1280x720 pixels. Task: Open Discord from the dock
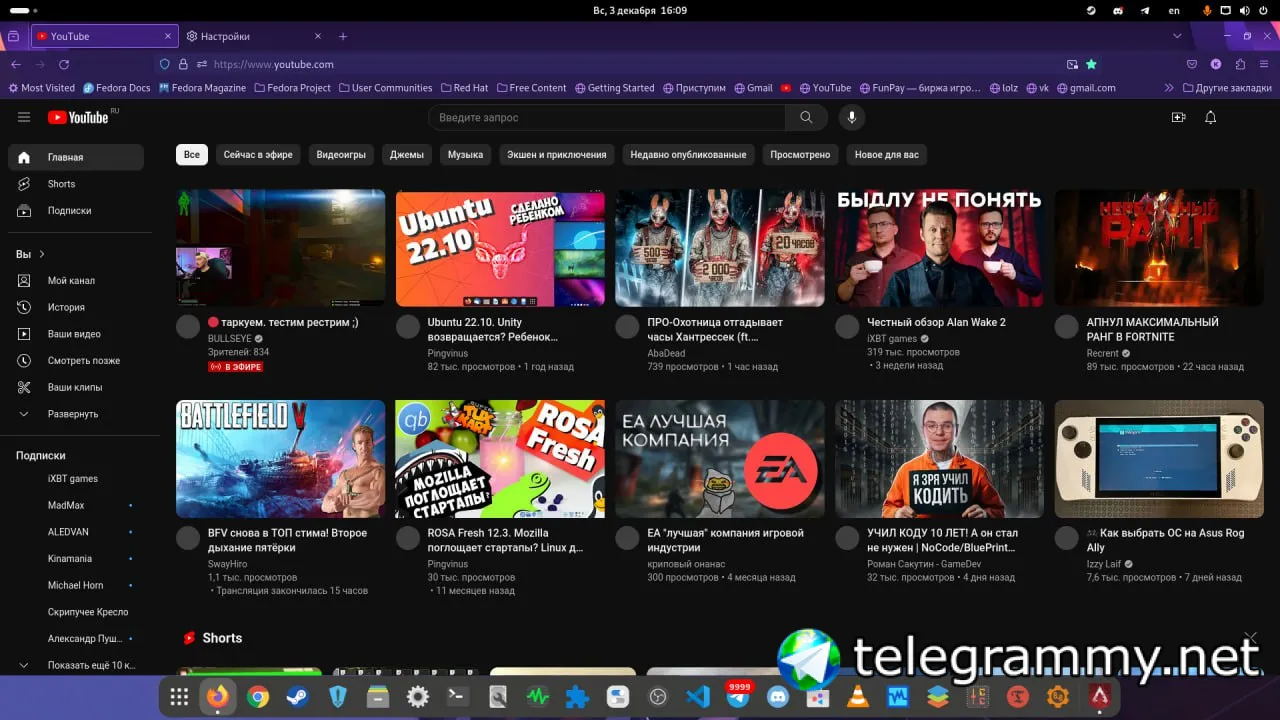(x=778, y=697)
